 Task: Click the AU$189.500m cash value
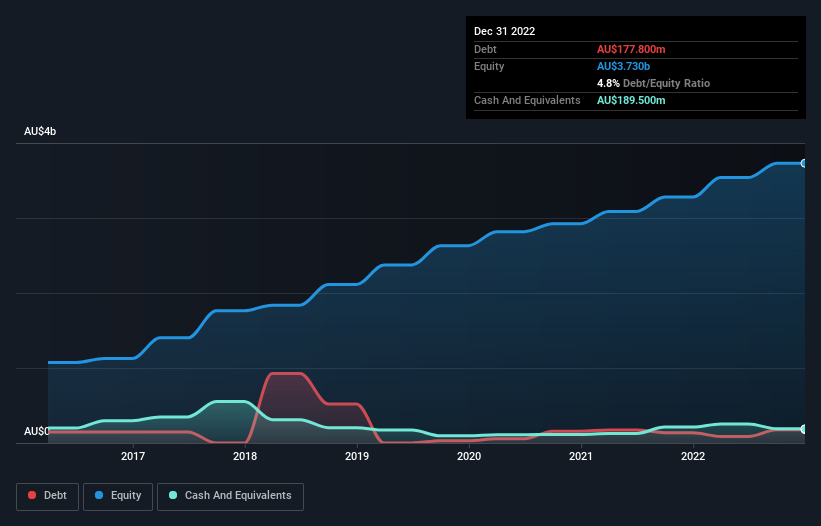pyautogui.click(x=631, y=100)
